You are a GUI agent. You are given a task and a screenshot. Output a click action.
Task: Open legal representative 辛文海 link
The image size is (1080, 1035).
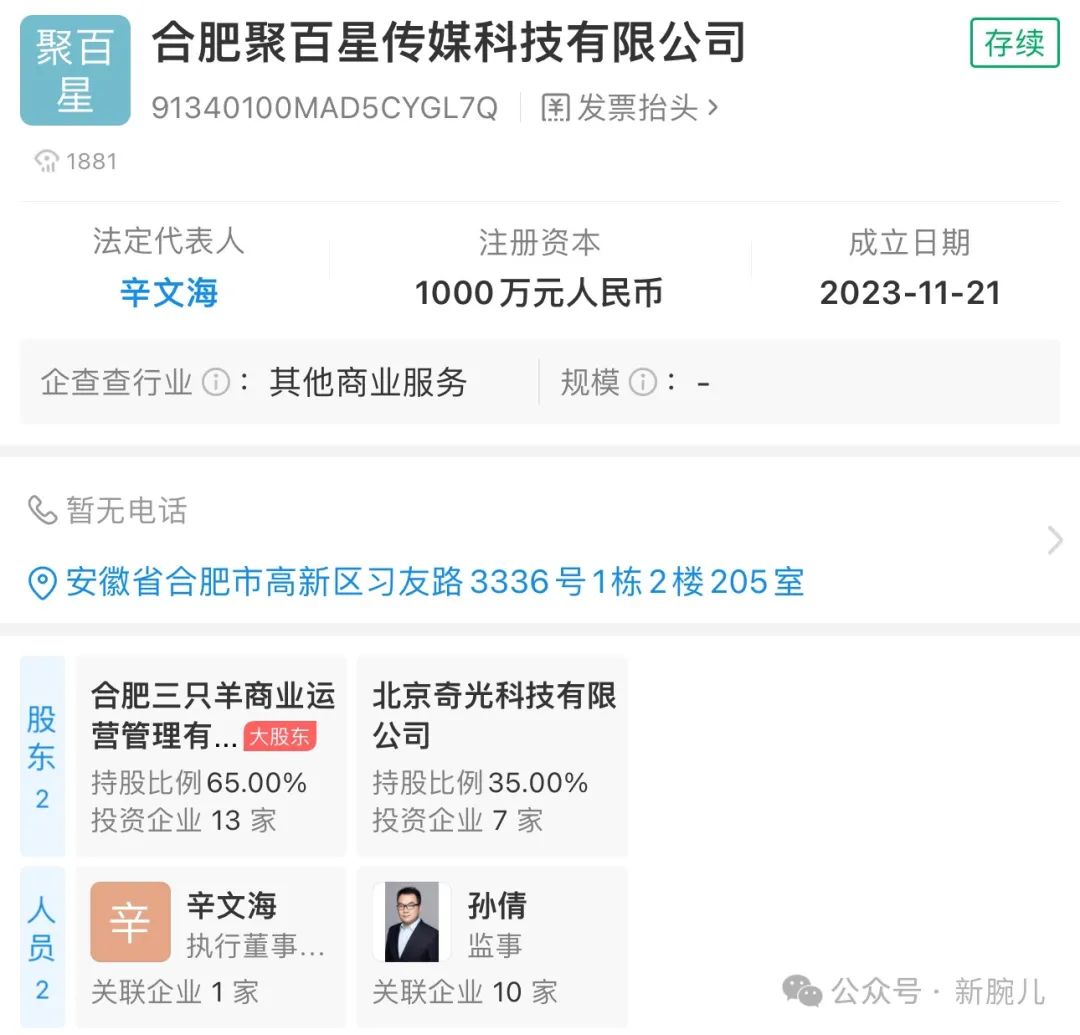(x=168, y=293)
